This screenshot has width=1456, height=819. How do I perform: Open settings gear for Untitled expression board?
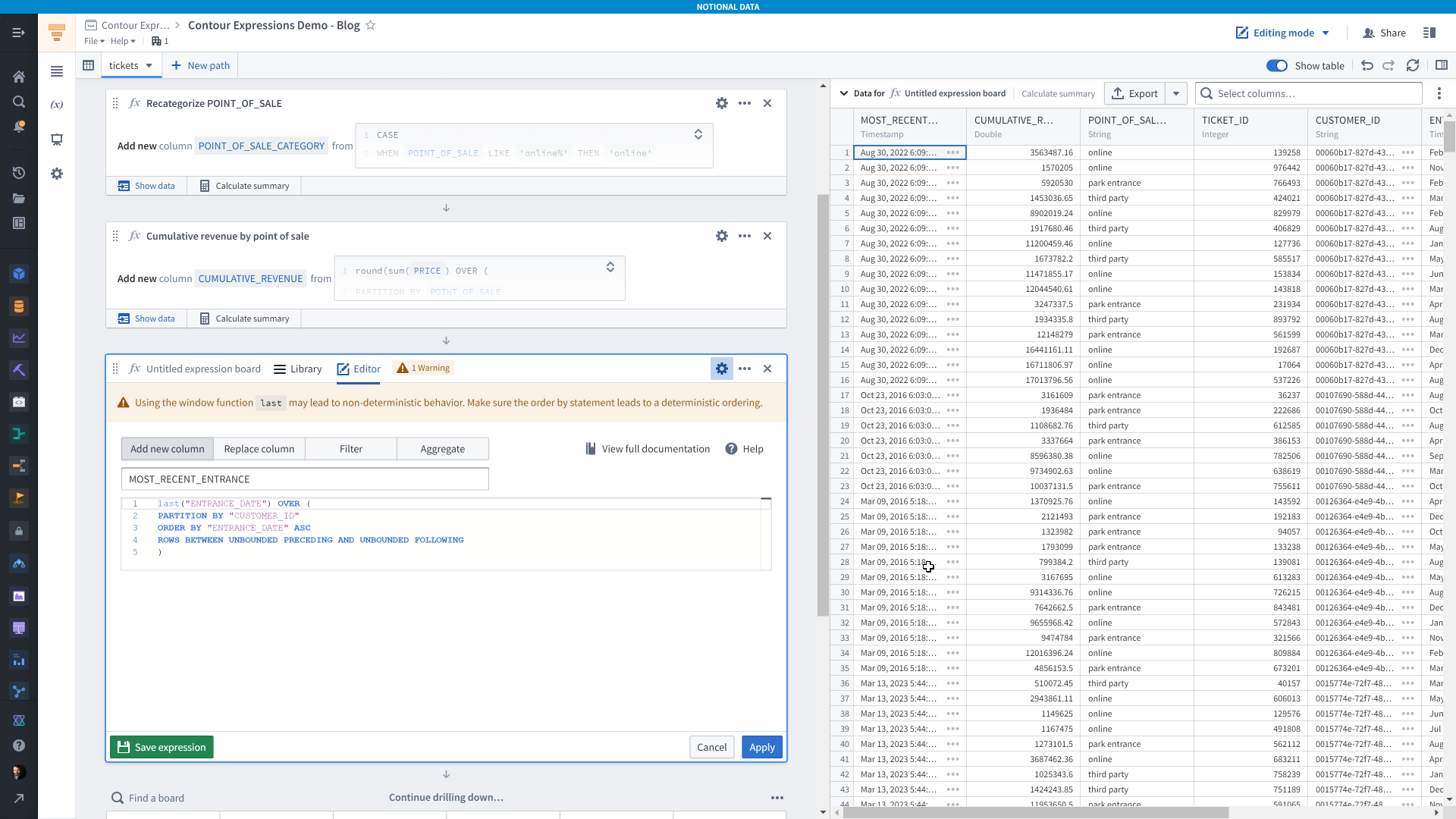pos(722,369)
